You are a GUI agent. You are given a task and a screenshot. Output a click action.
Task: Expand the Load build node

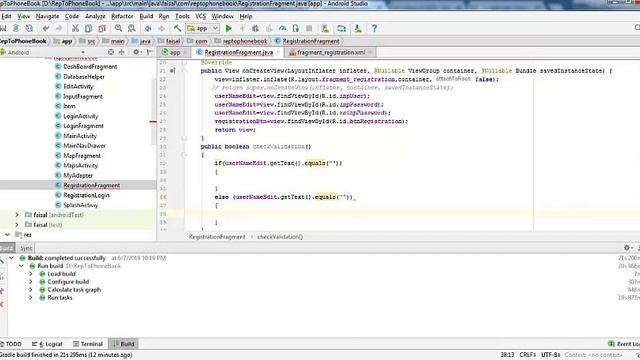point(31,274)
